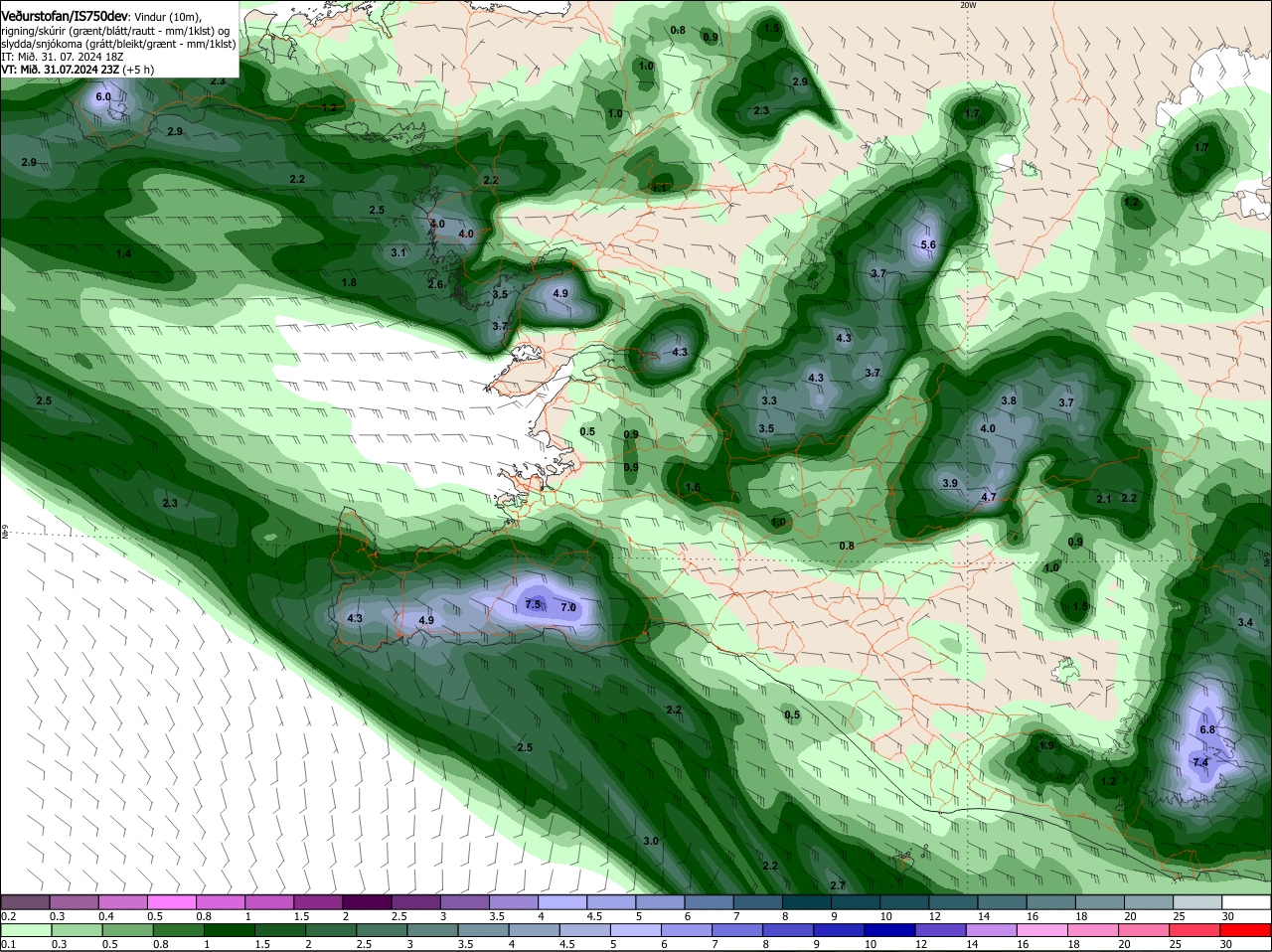The image size is (1272, 952).
Task: Click the valid time line 'VT: Mið. 31.07.2024 23Z'
Action: click(x=62, y=70)
